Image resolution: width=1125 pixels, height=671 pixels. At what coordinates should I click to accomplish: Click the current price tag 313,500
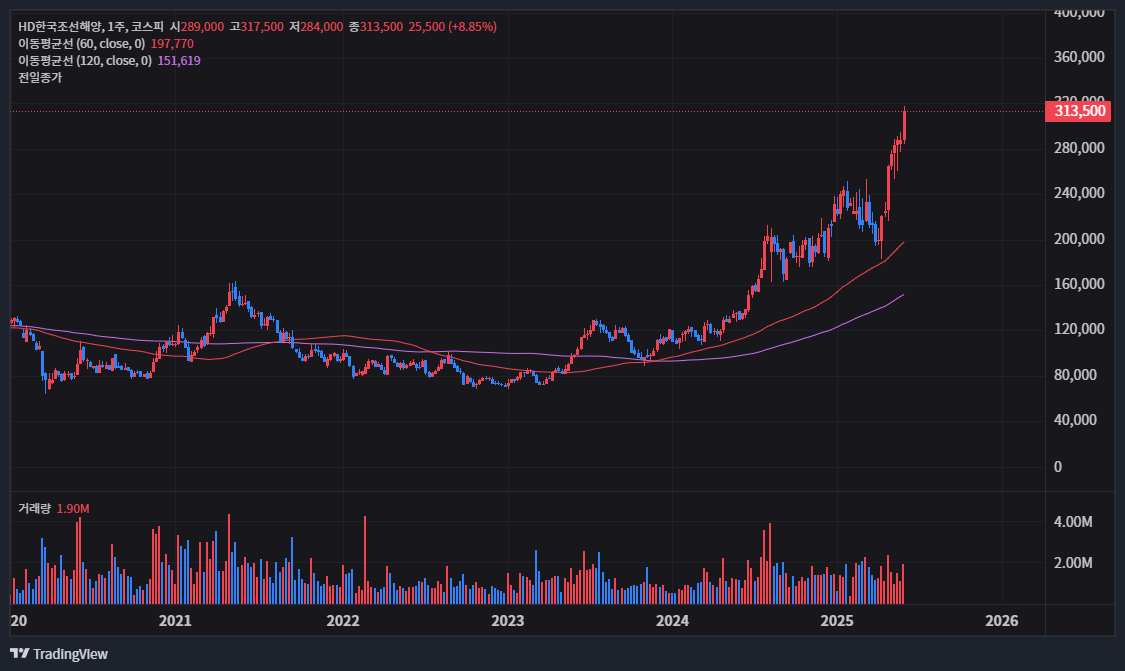[x=1078, y=111]
